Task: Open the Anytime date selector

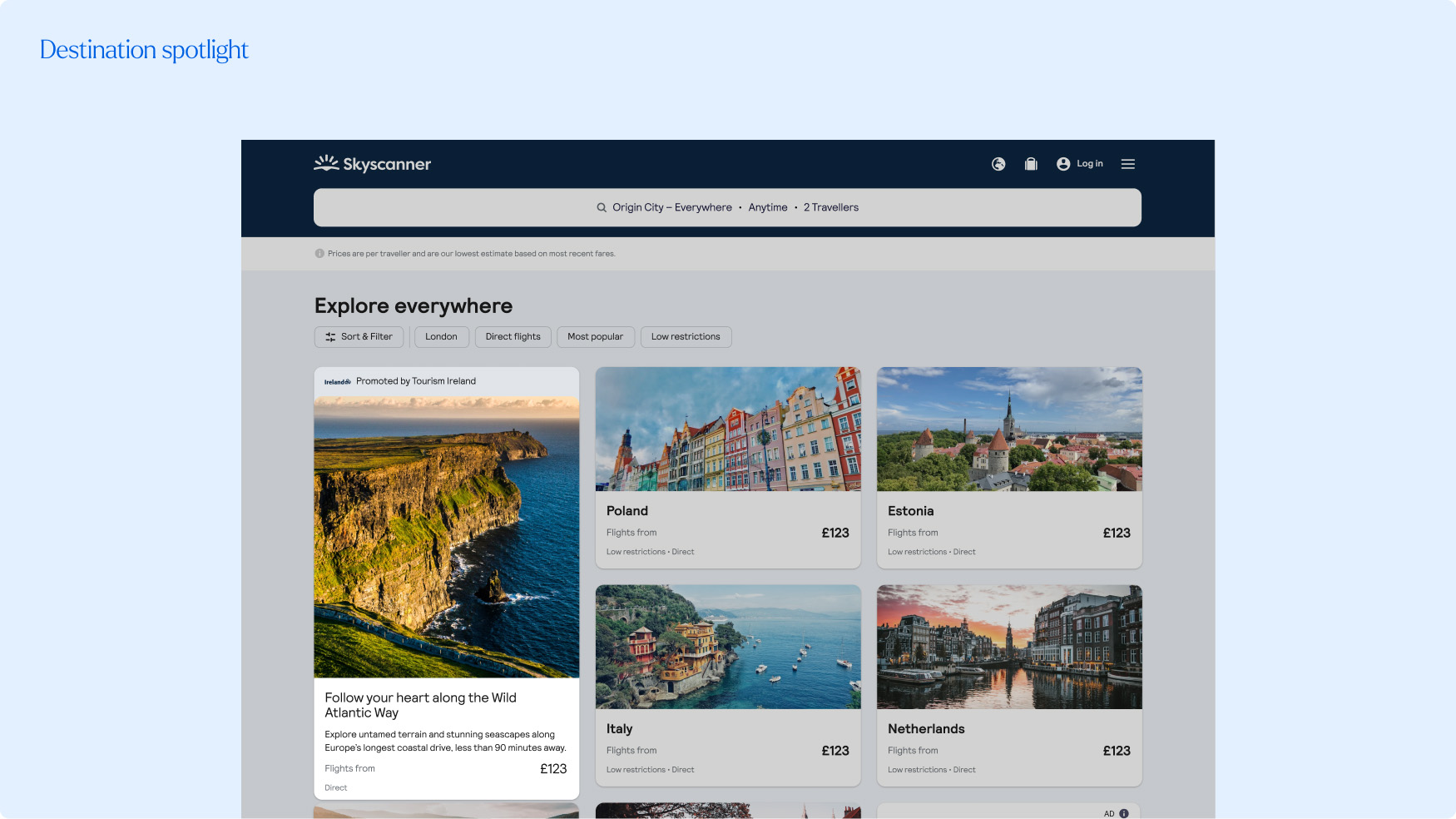Action: click(x=767, y=207)
